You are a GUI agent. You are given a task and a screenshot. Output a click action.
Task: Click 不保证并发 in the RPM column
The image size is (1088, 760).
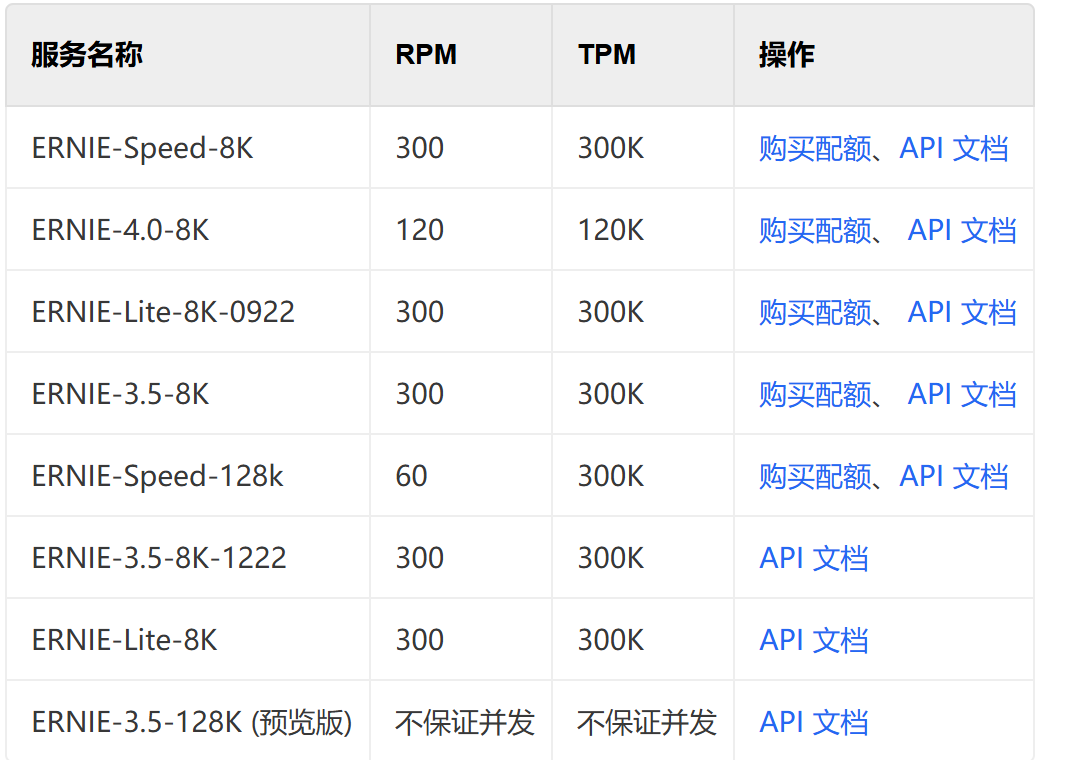point(465,722)
